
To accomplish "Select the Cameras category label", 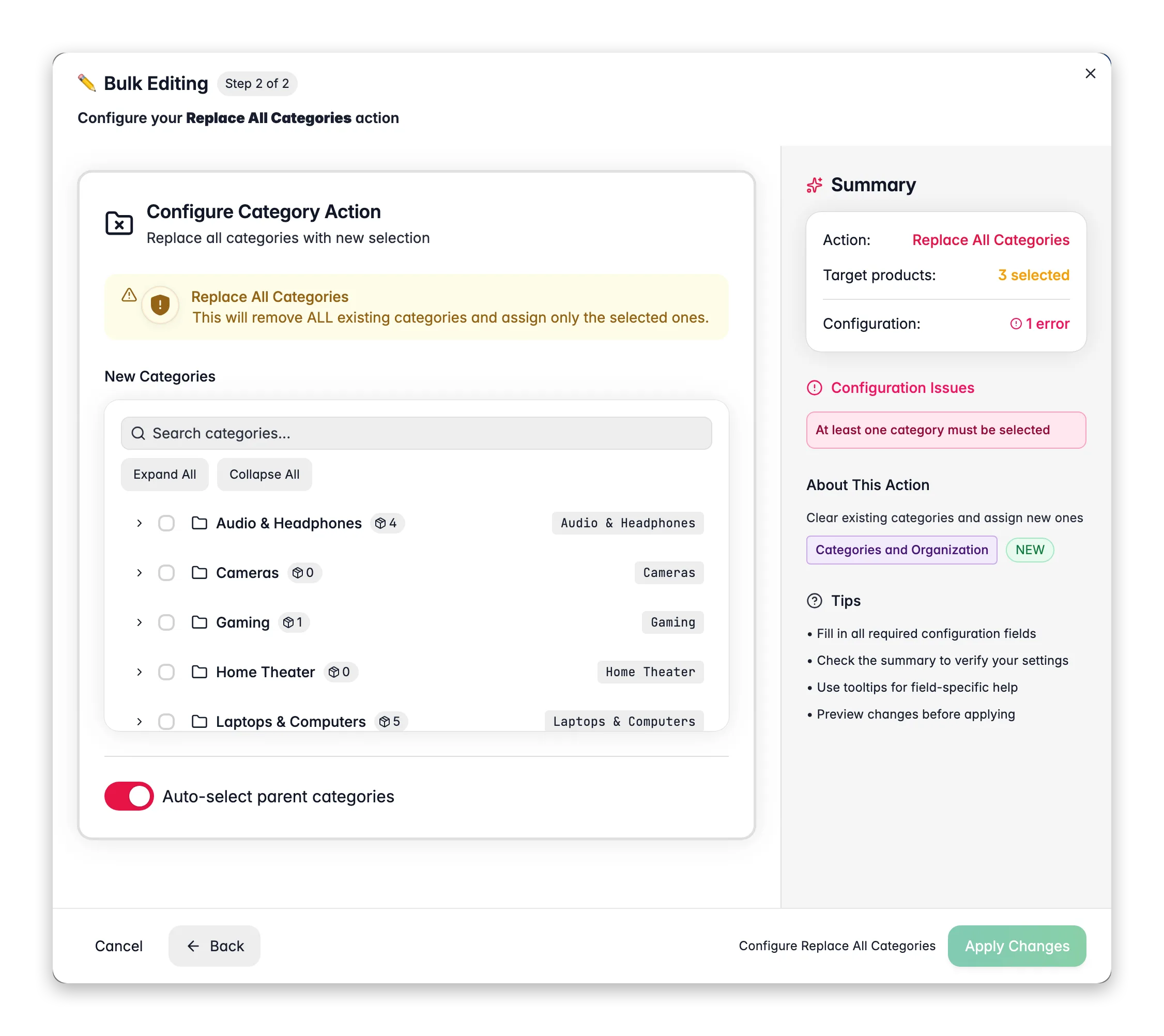I will pos(247,572).
